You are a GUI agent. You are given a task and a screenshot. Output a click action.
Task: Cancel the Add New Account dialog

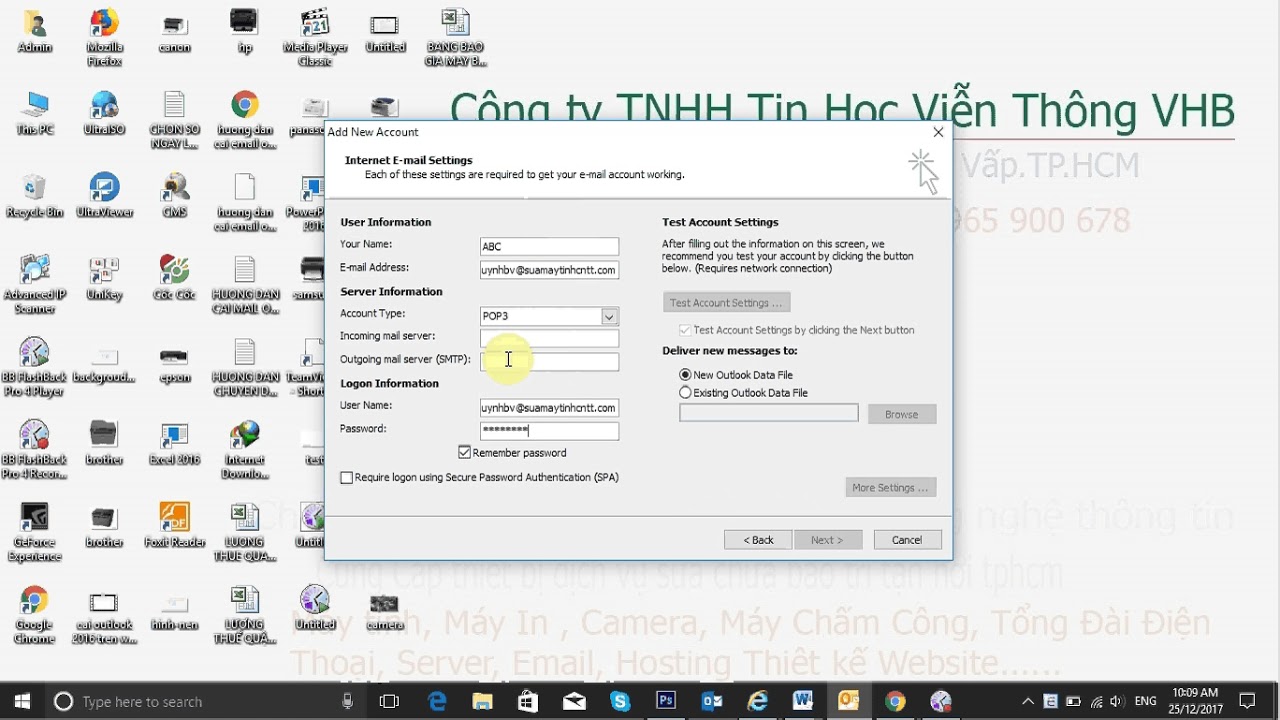coord(907,540)
